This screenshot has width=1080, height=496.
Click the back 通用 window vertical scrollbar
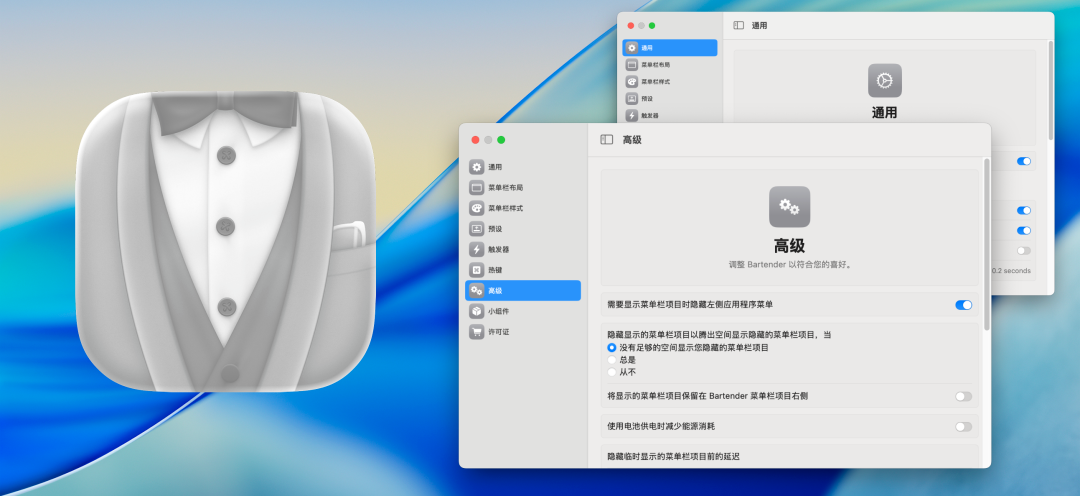click(x=1050, y=90)
